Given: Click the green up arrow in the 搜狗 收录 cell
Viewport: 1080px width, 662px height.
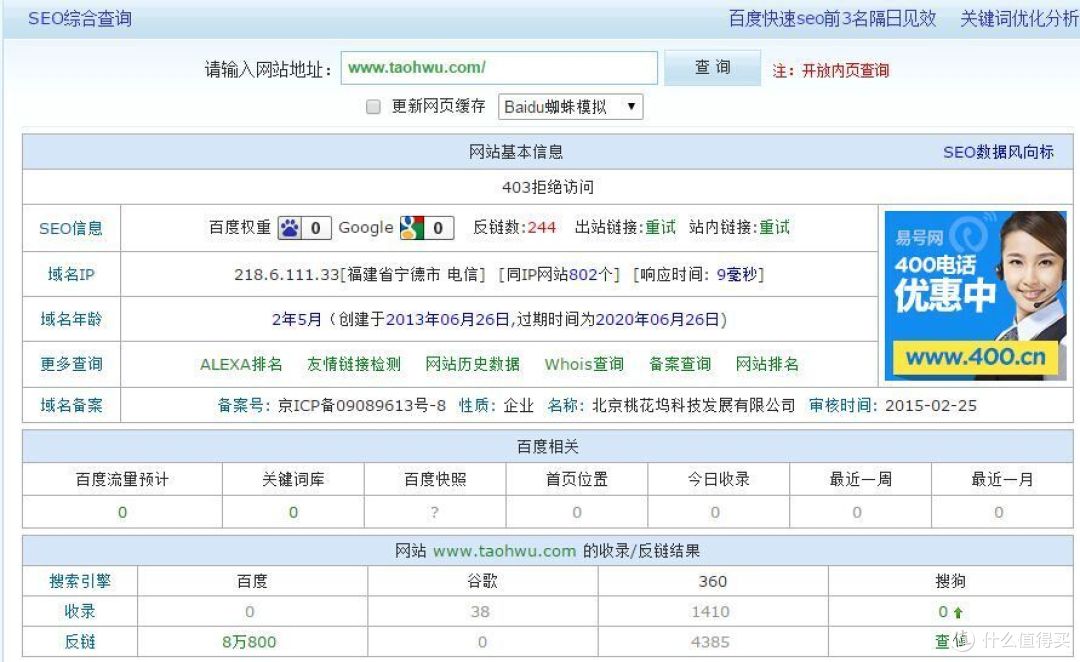Looking at the screenshot, I should tap(957, 612).
